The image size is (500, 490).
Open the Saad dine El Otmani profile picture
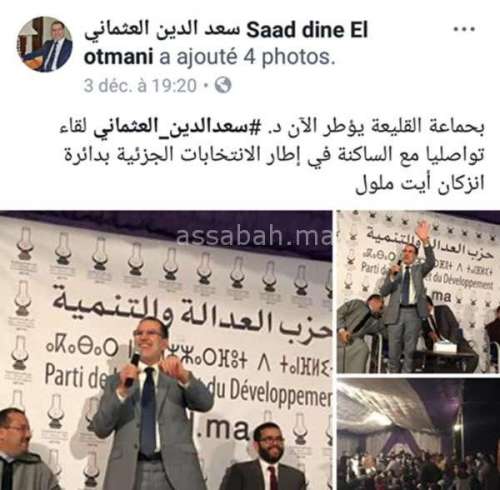point(45,44)
